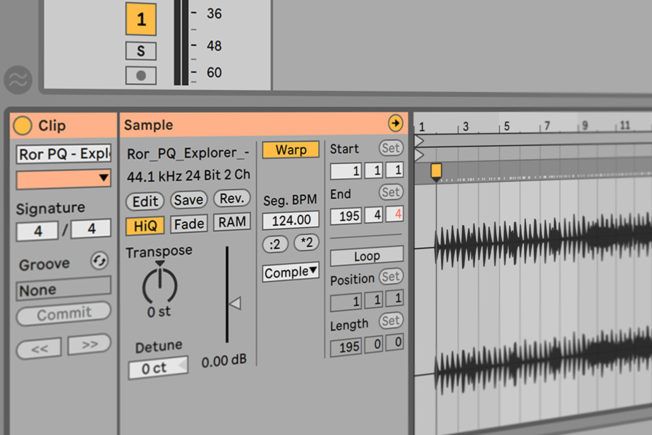Click the Start bar field 1
652x435 pixels.
(346, 171)
